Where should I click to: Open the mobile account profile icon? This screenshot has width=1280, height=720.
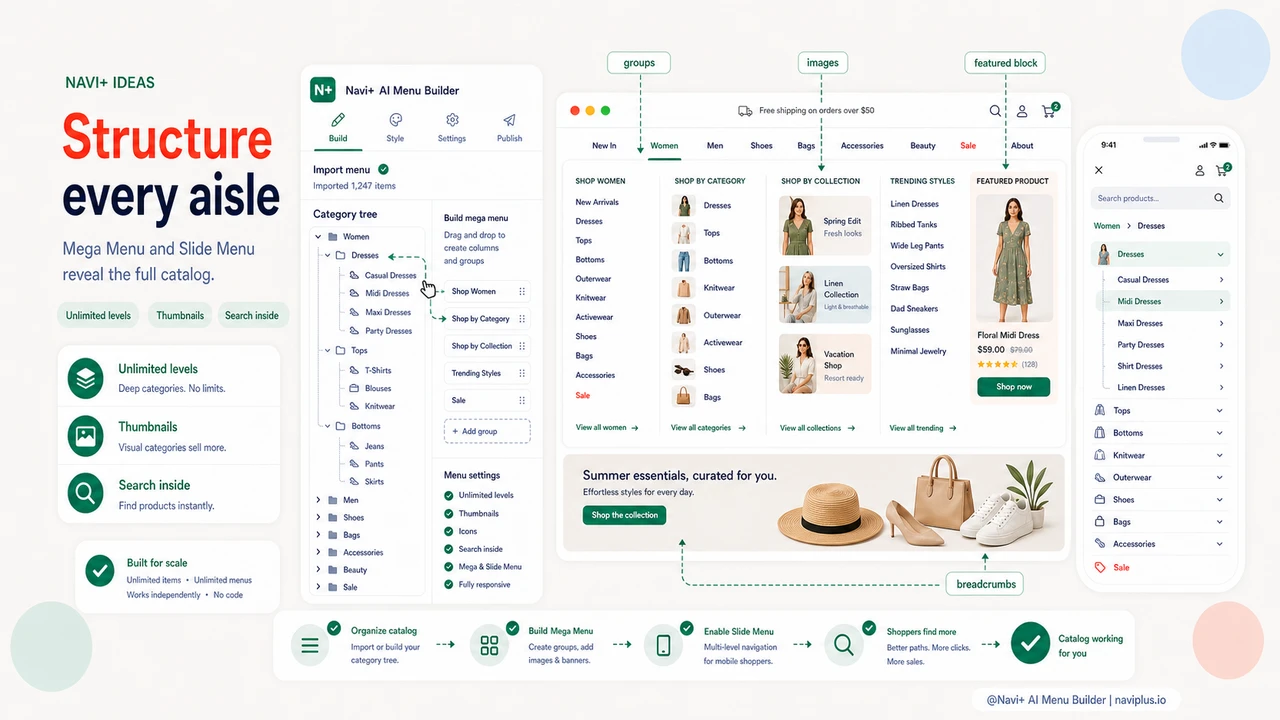click(1200, 171)
